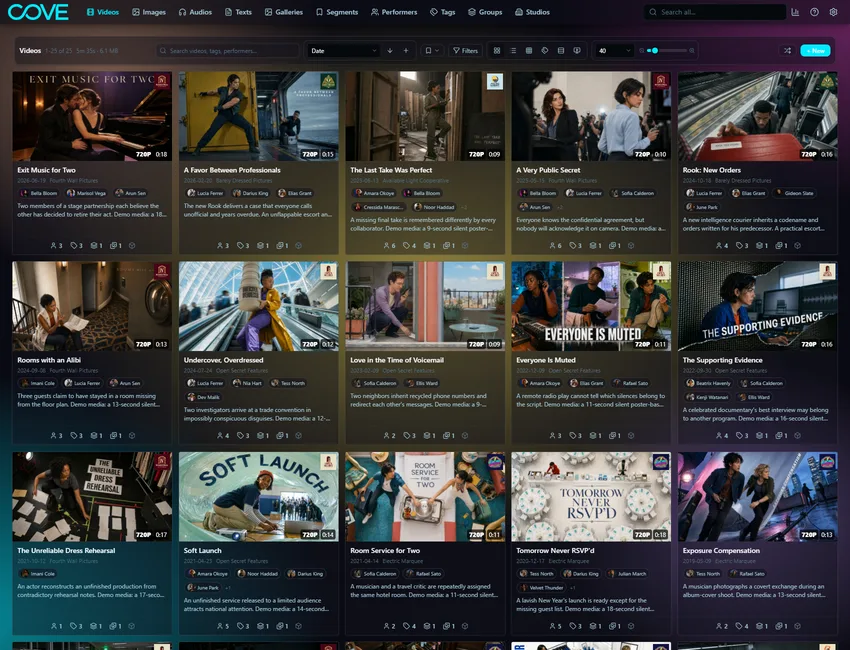Switch to stacked rows view mode icon
Viewport: 850px width, 650px height.
point(561,50)
